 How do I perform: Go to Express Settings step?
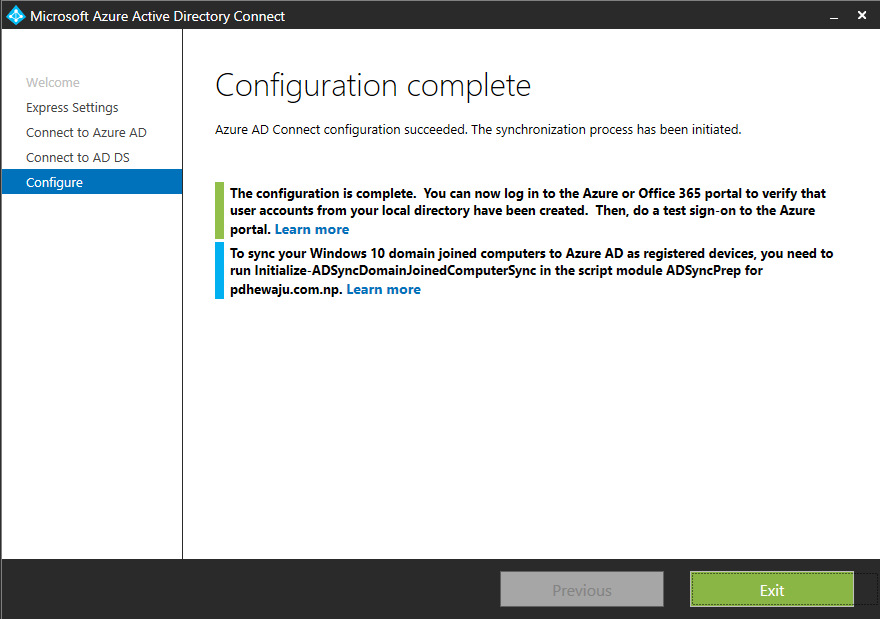pos(72,107)
